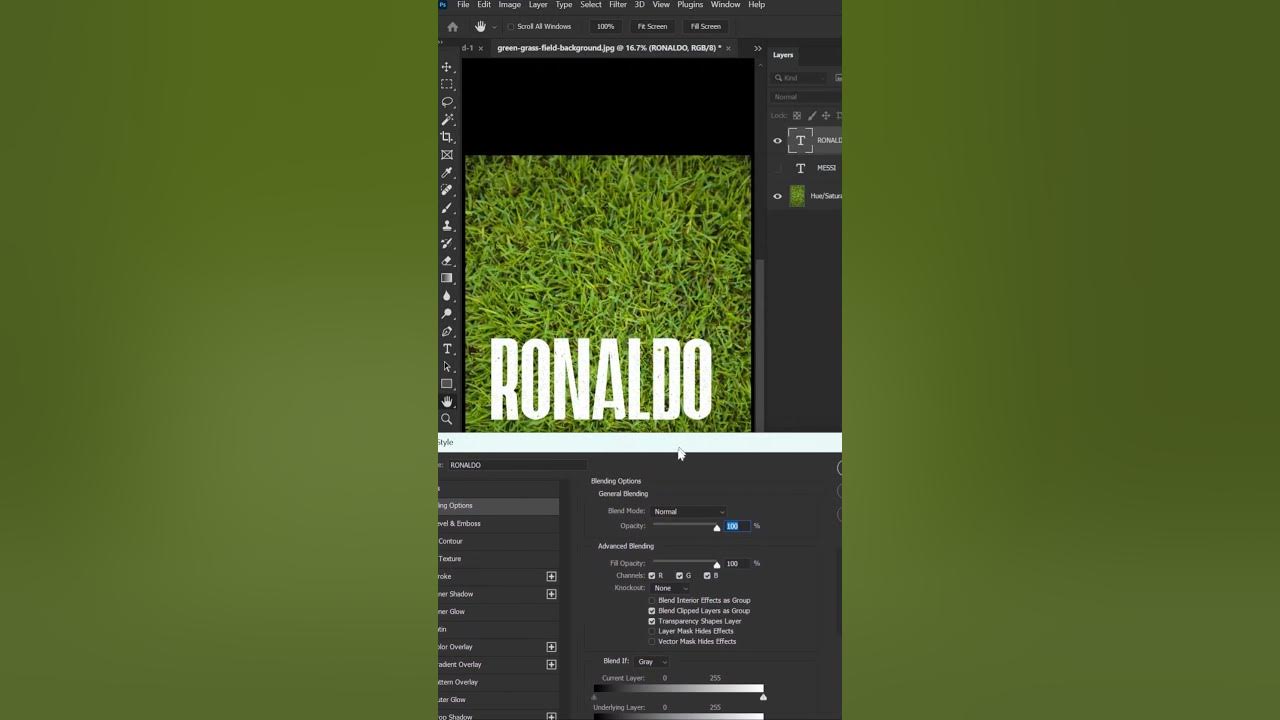The width and height of the screenshot is (1280, 720).
Task: Add another Gradient Overlay with plus
Action: [551, 665]
